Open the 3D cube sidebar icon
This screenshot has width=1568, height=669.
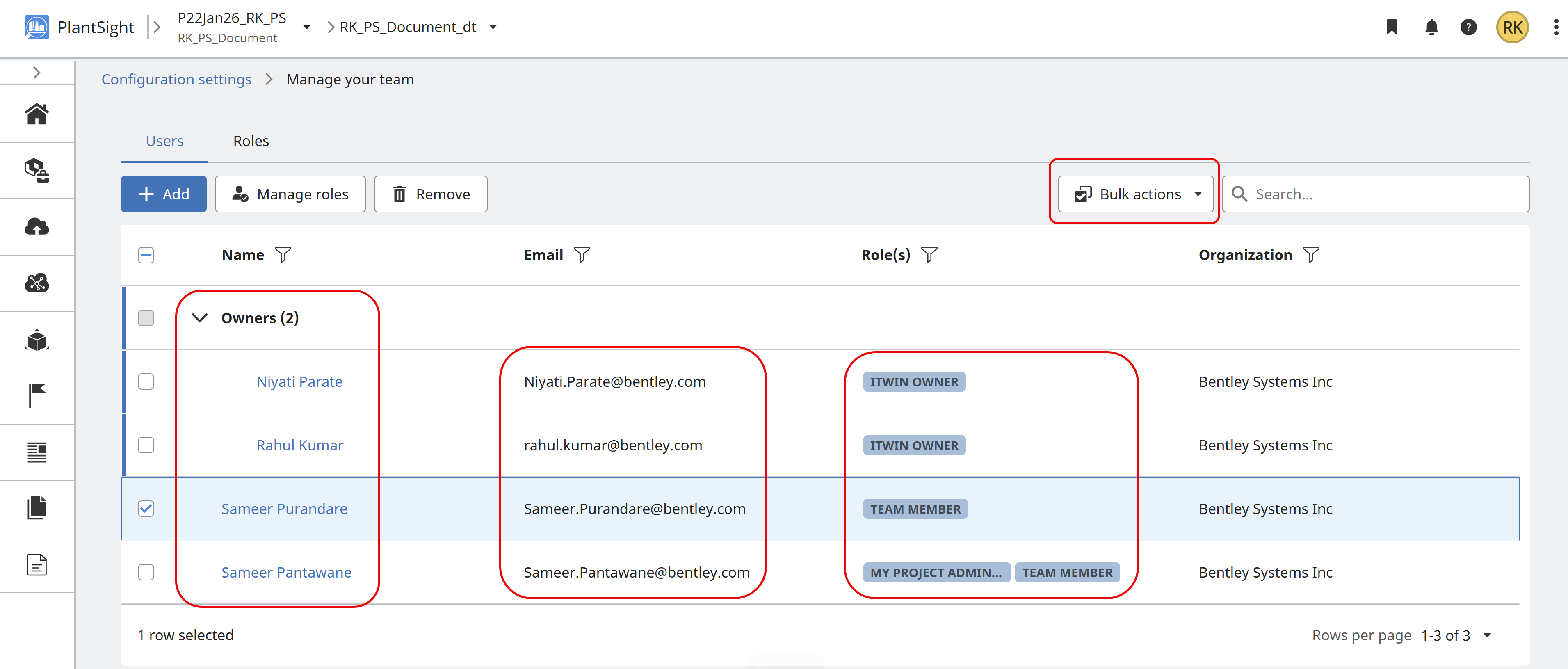pos(37,340)
